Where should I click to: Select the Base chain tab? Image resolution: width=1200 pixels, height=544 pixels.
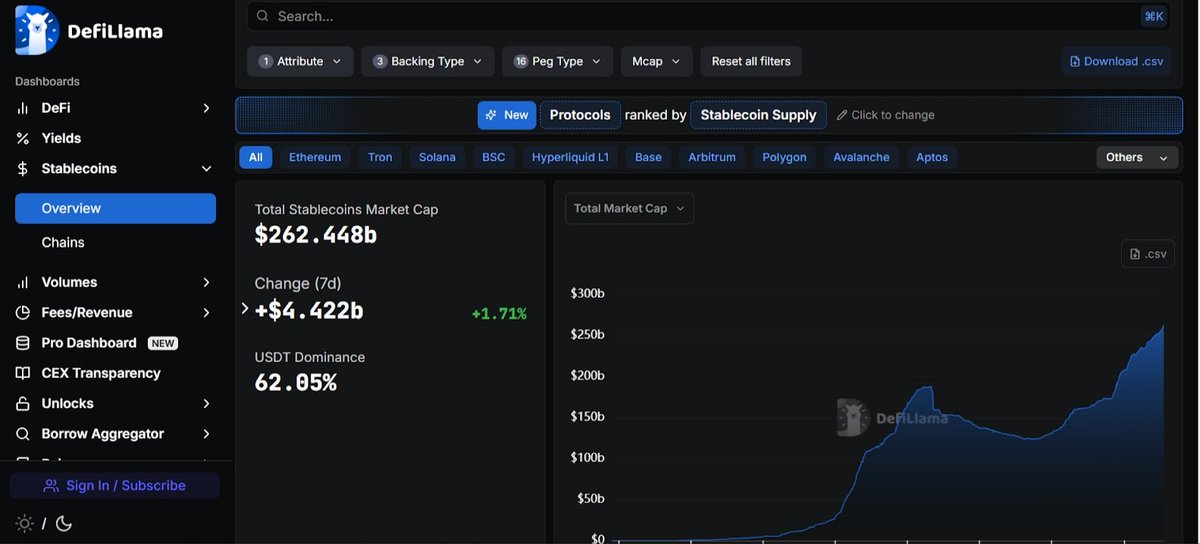(x=648, y=157)
